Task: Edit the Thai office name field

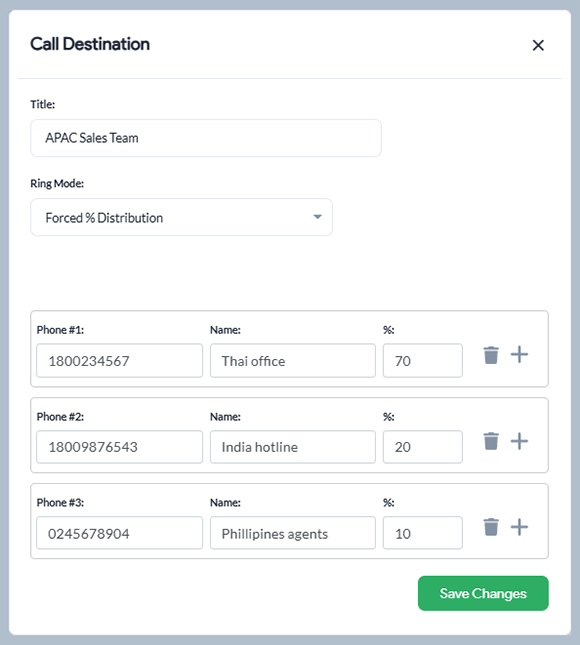Action: [292, 361]
